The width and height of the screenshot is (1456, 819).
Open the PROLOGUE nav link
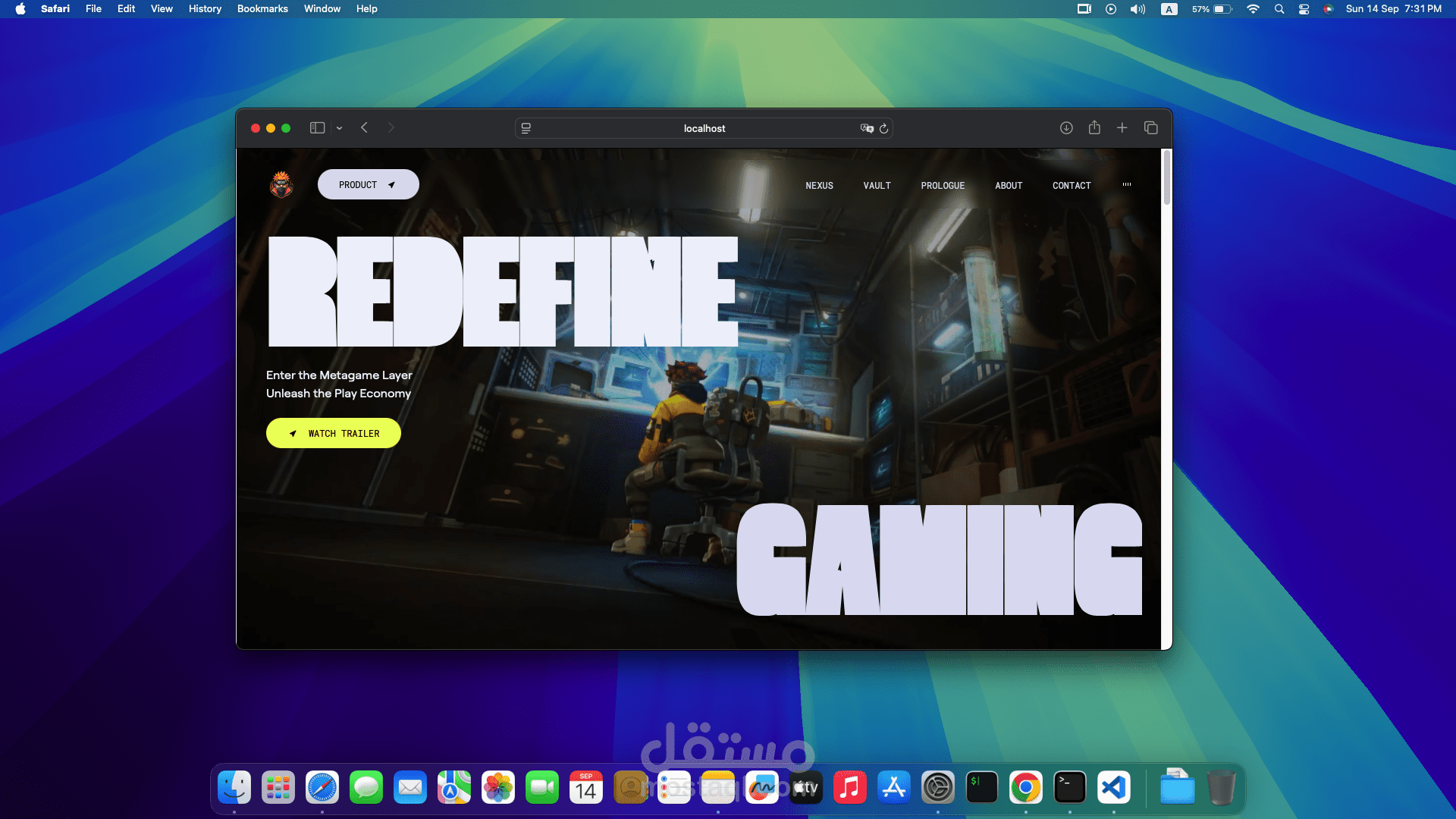943,186
